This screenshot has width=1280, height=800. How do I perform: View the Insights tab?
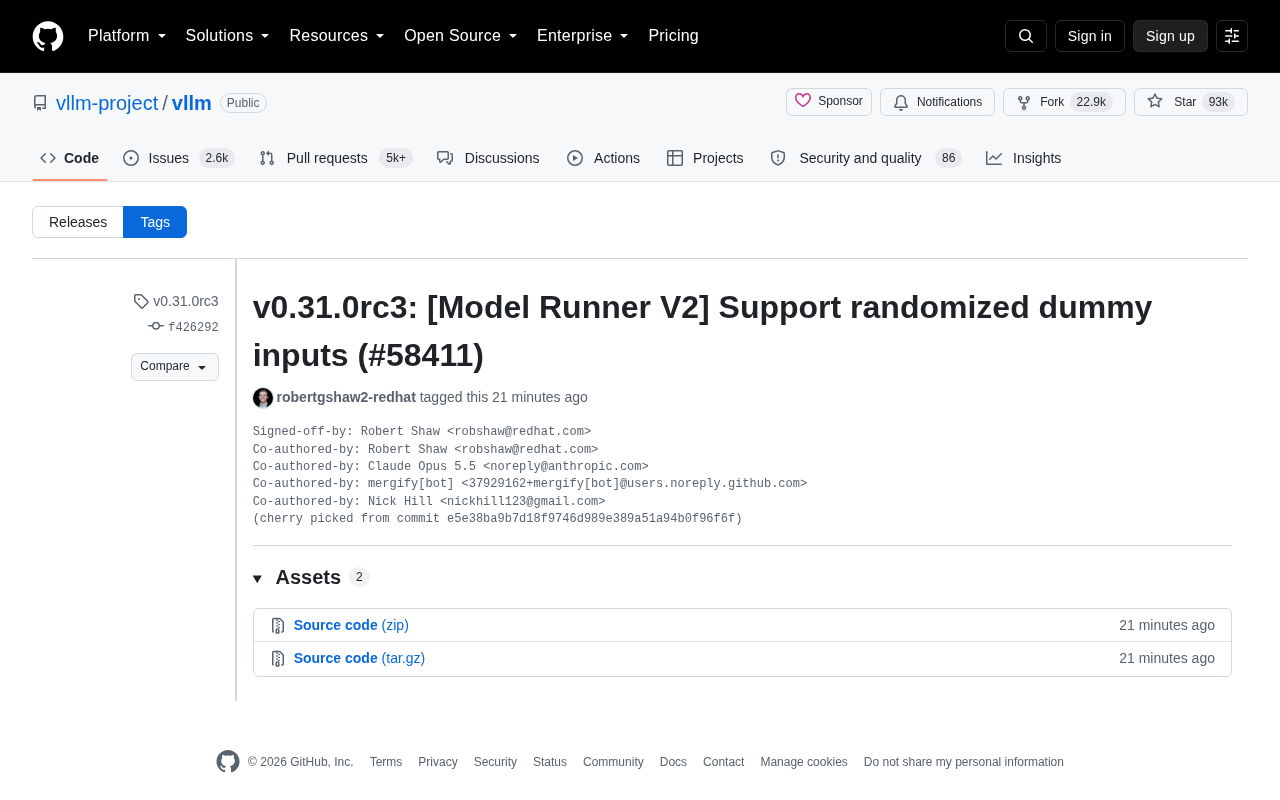point(1023,158)
